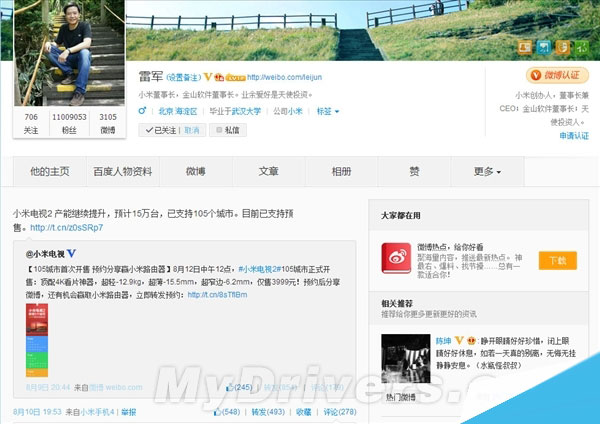The image size is (600, 424).
Task: Click the first orange badge icon on cover photo
Action: [525, 47]
